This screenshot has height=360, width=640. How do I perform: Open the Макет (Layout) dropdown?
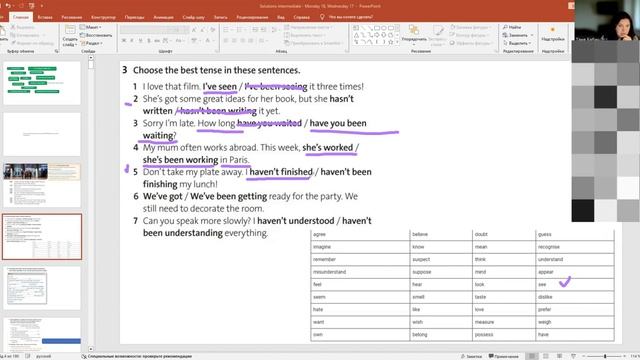(90, 27)
